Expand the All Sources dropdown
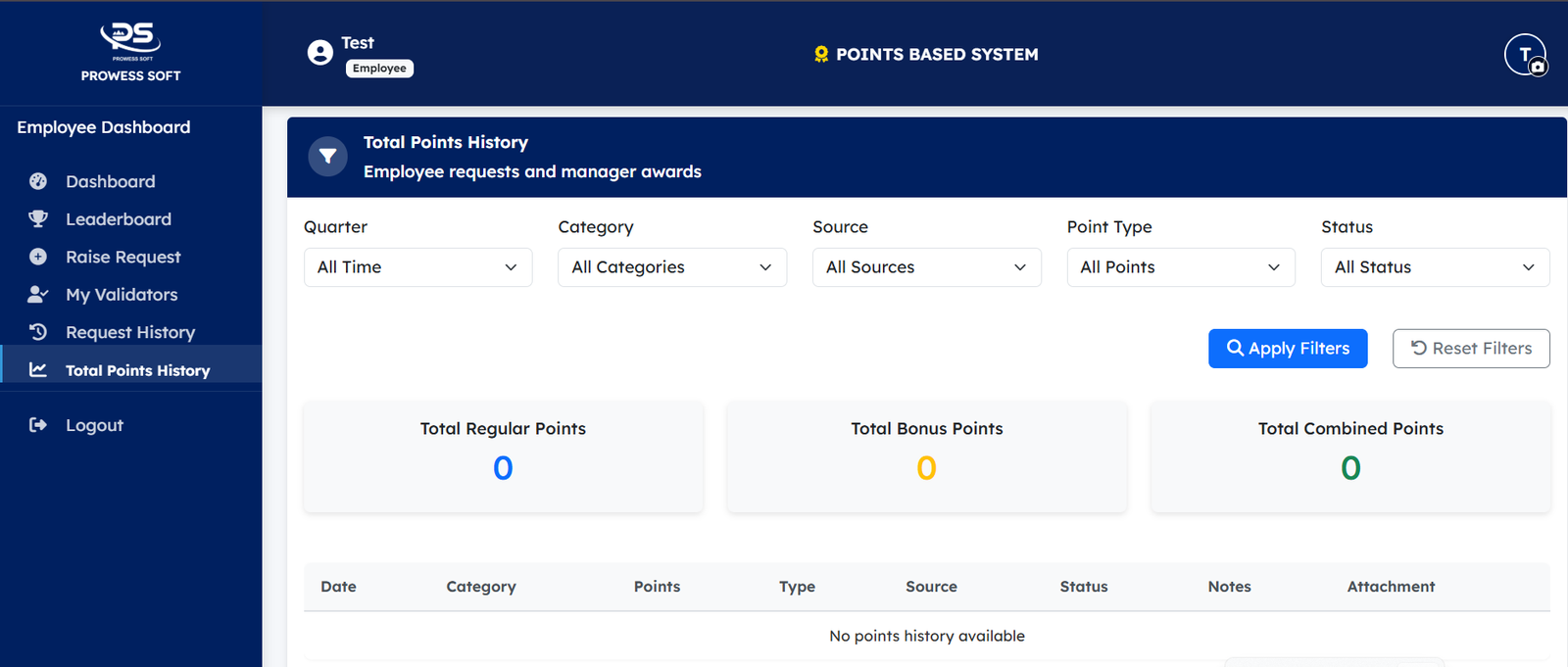 click(x=926, y=267)
